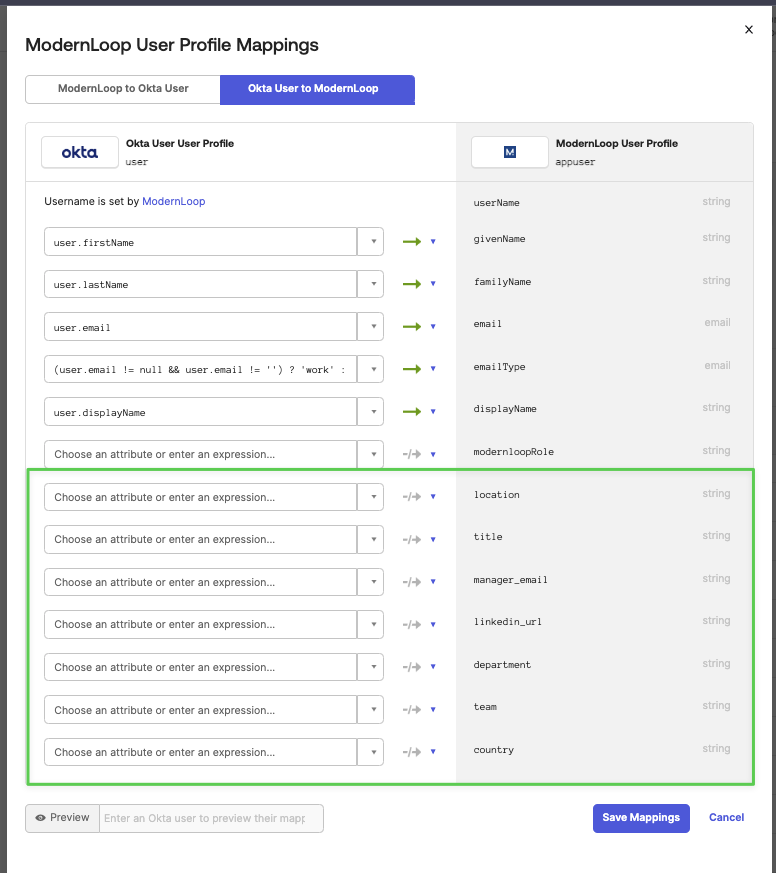Click green mapping arrow for displayName

412,411
